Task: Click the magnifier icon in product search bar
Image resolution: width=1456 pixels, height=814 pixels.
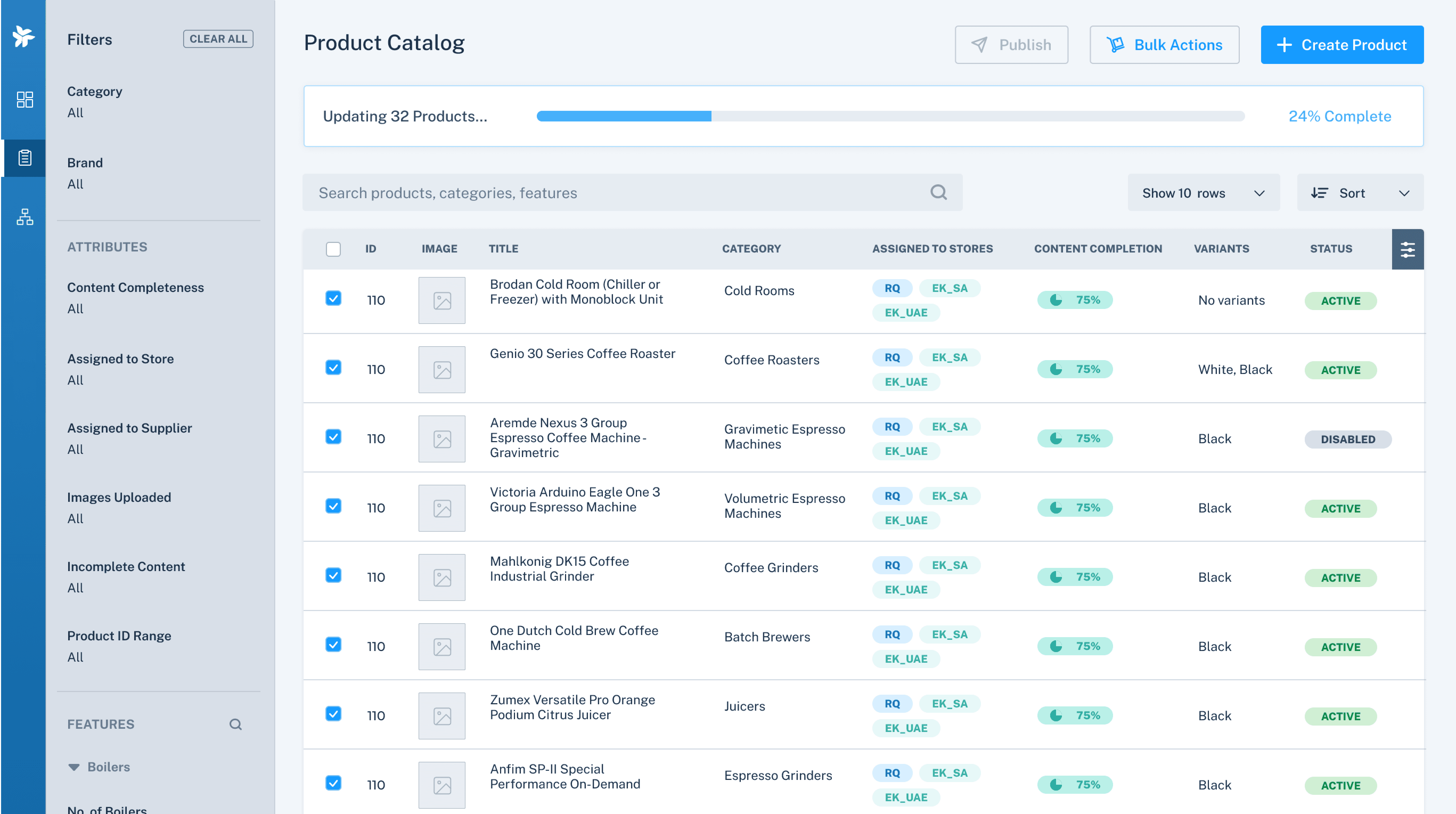Action: tap(938, 193)
